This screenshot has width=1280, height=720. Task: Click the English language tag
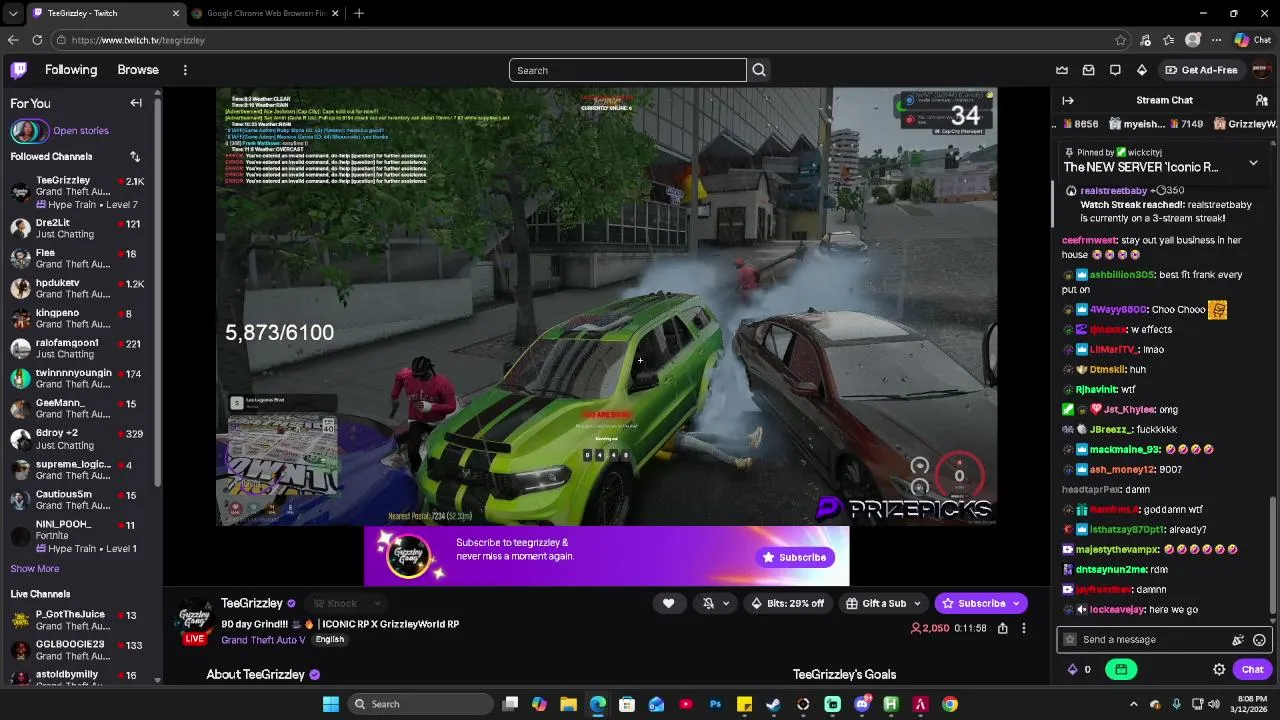click(x=329, y=640)
